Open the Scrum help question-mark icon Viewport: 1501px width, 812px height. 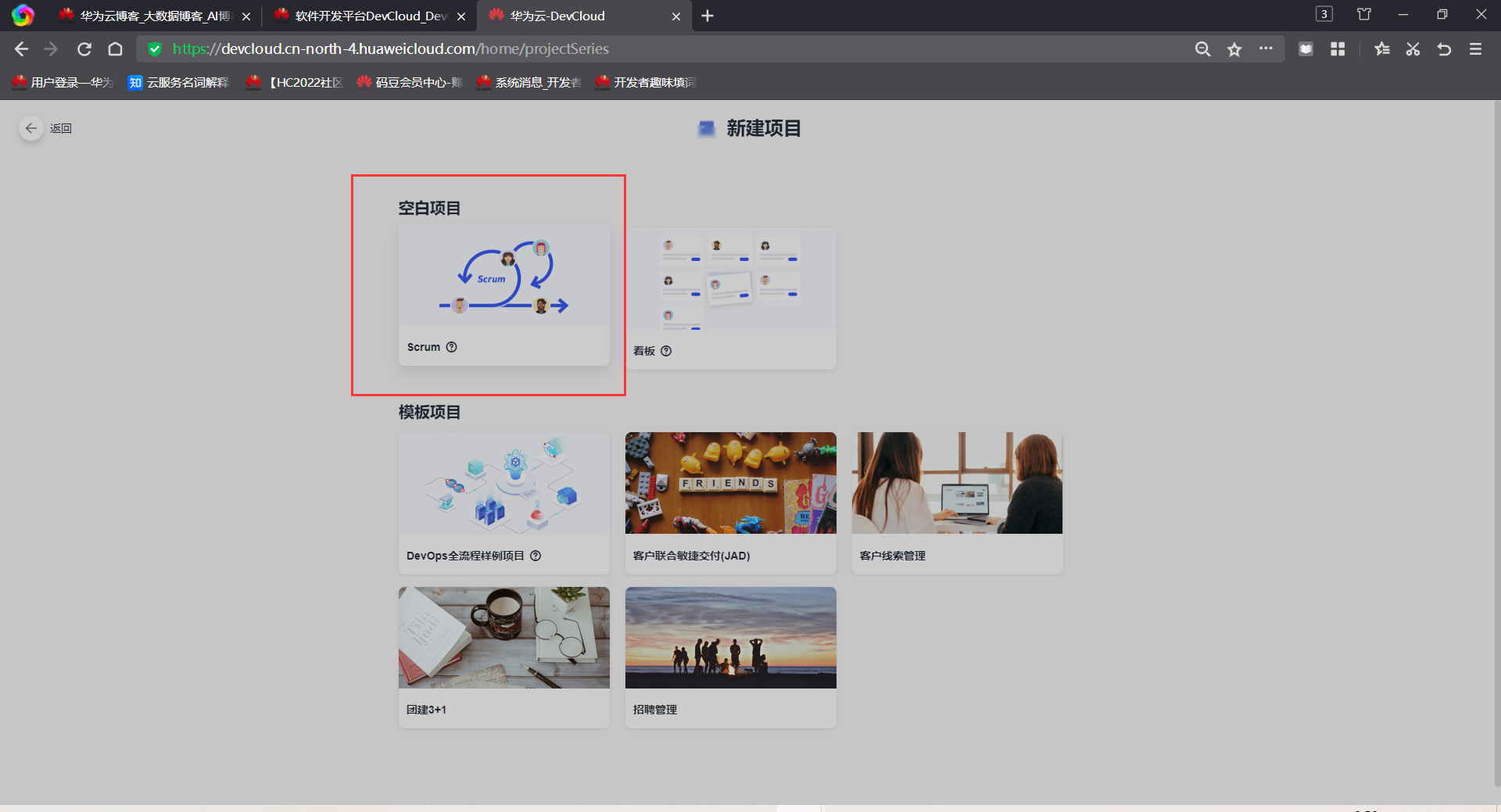(x=452, y=347)
